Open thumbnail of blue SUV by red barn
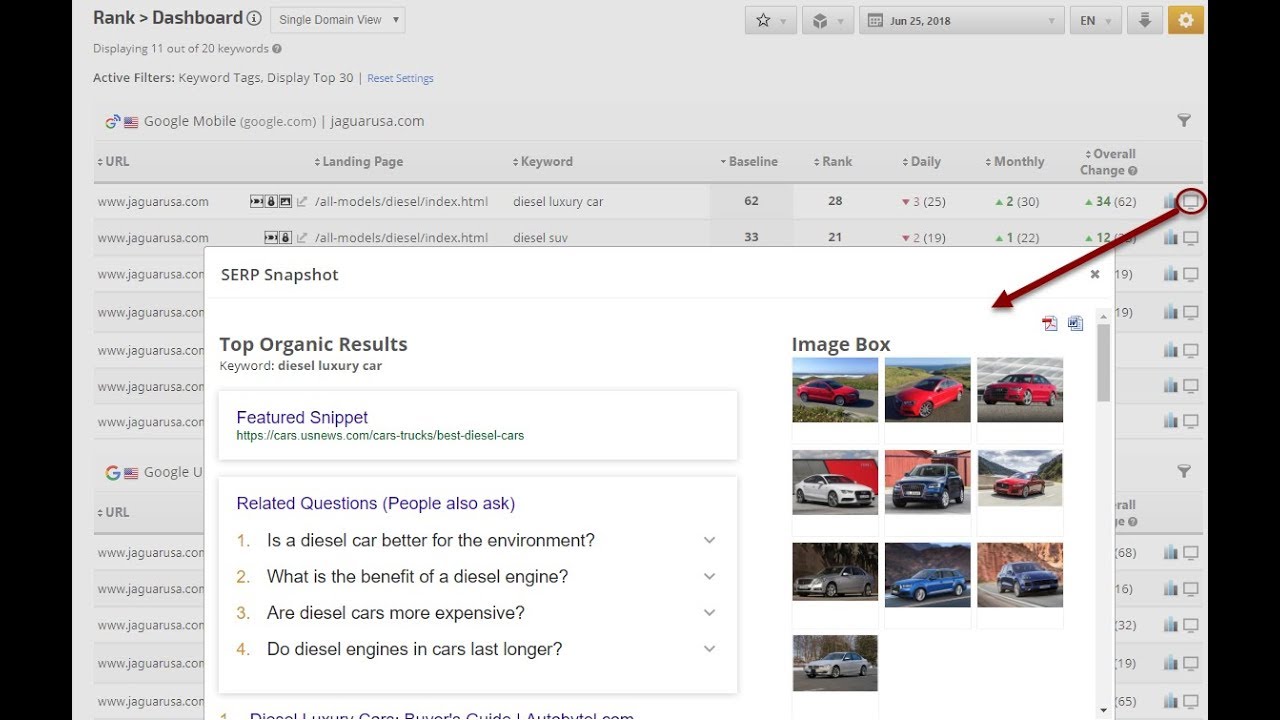The width and height of the screenshot is (1280, 720). pos(927,482)
